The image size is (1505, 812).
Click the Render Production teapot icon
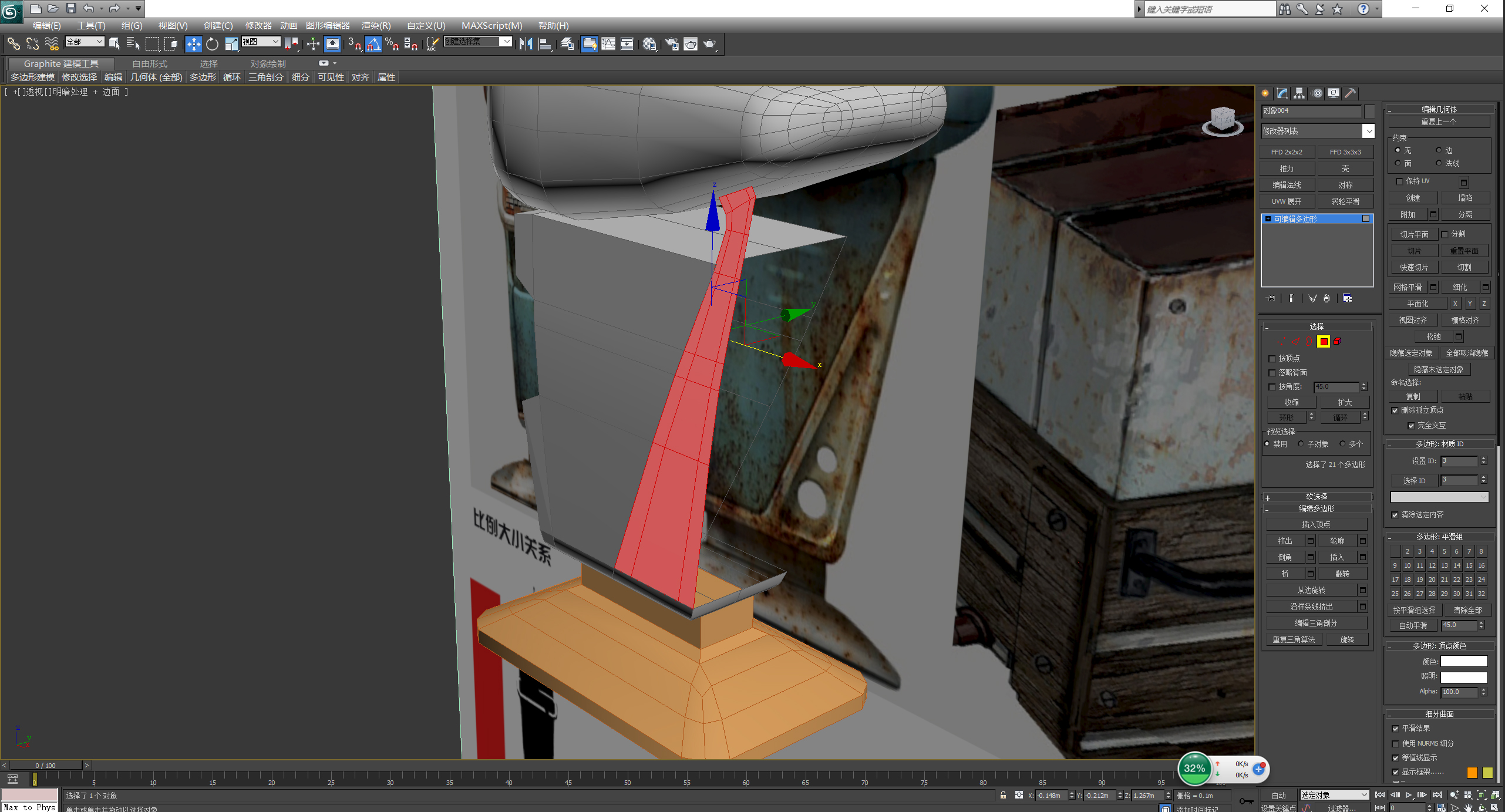(x=709, y=43)
